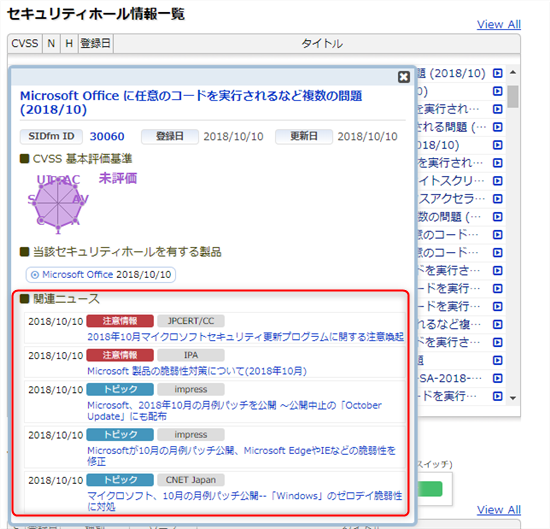Click the 更新日 label in popup
Screen dimensions: 550x529
[x=304, y=136]
